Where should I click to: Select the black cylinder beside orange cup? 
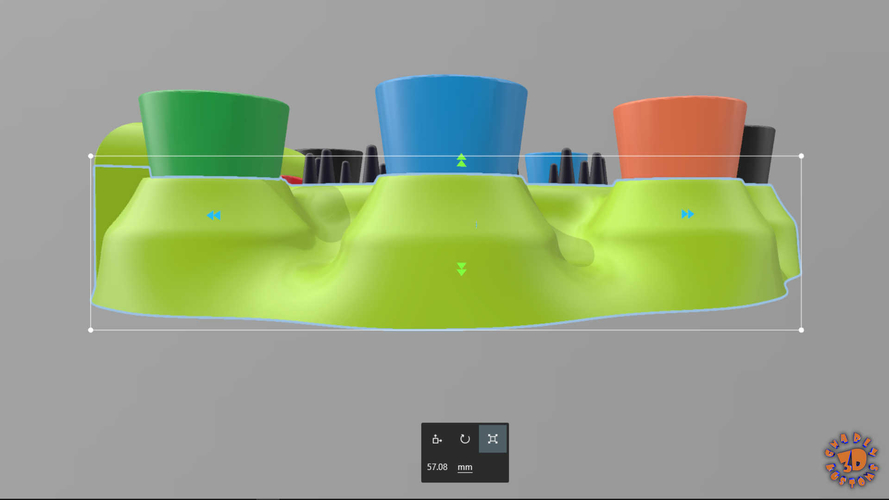[757, 154]
